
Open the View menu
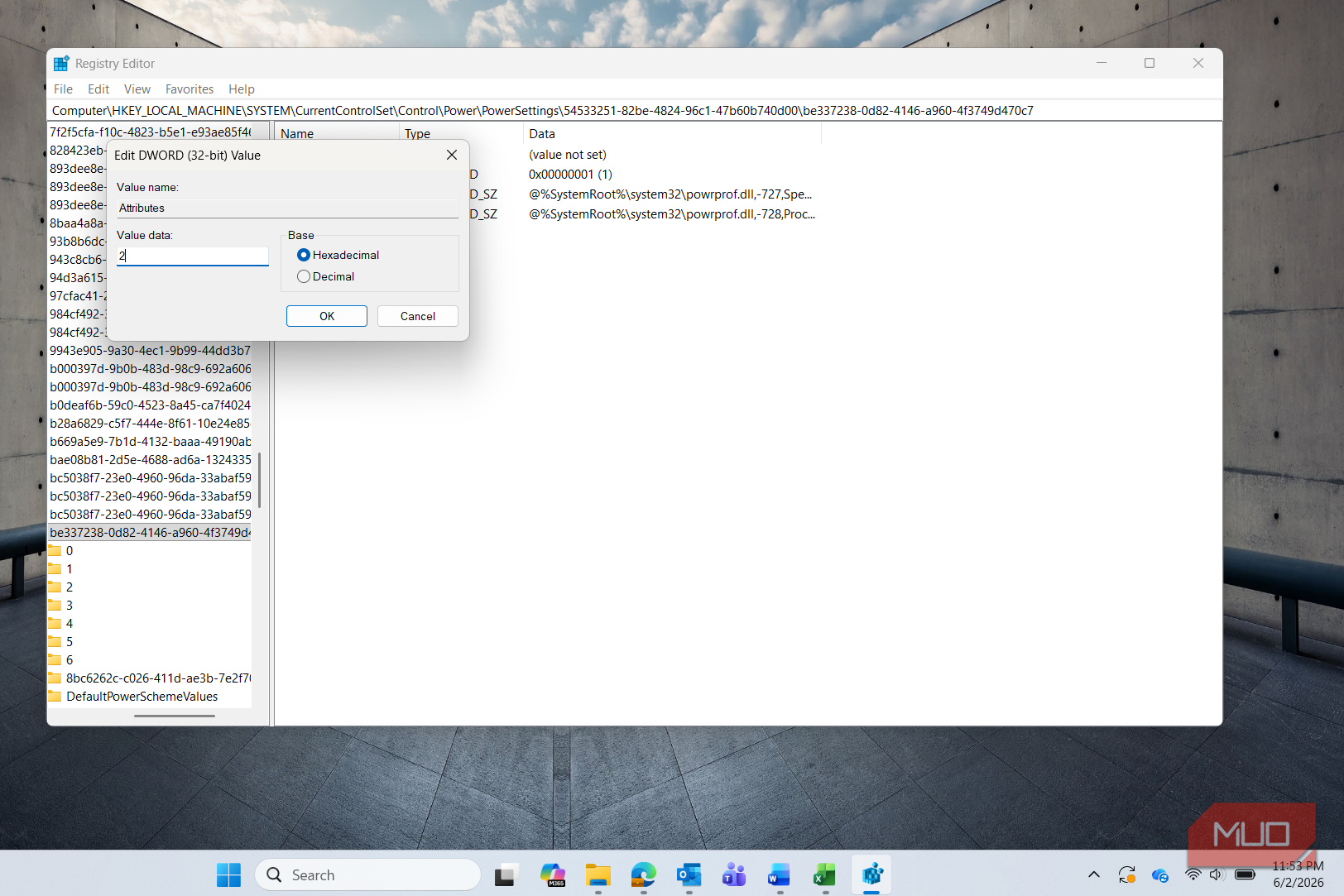coord(137,89)
